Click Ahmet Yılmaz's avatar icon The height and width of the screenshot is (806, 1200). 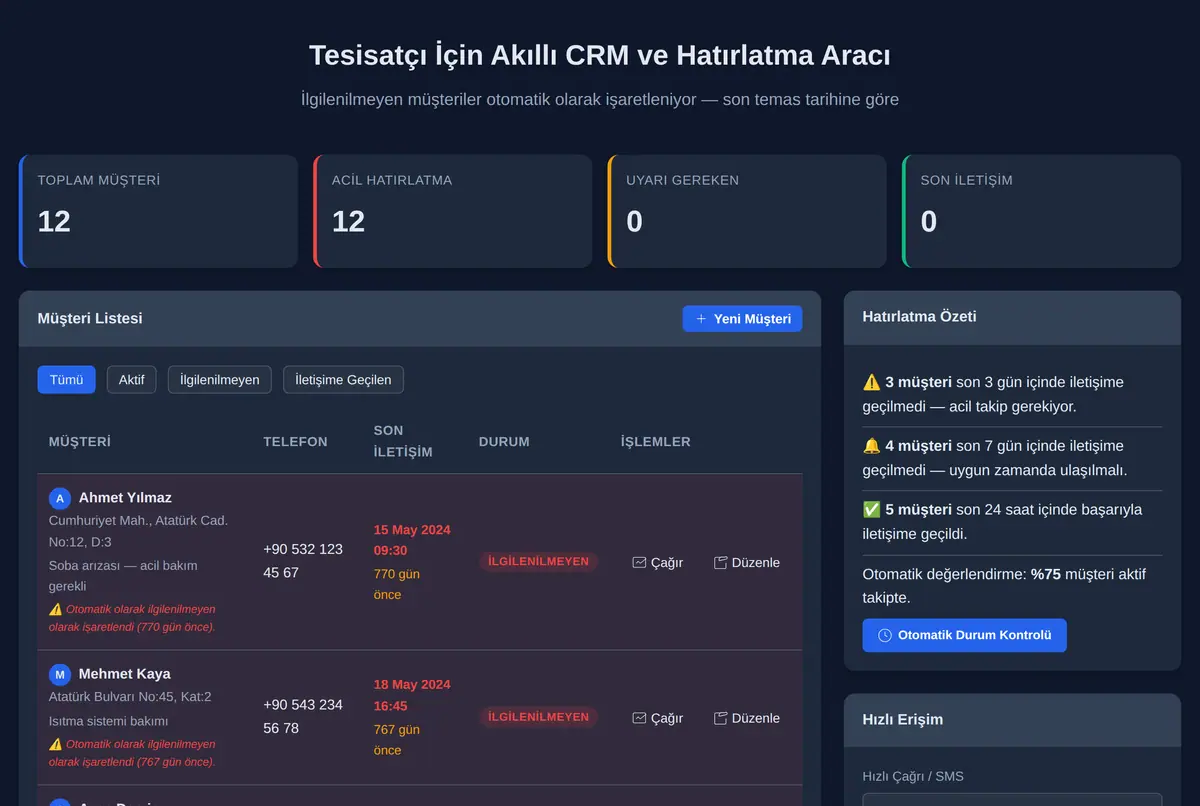(60, 498)
